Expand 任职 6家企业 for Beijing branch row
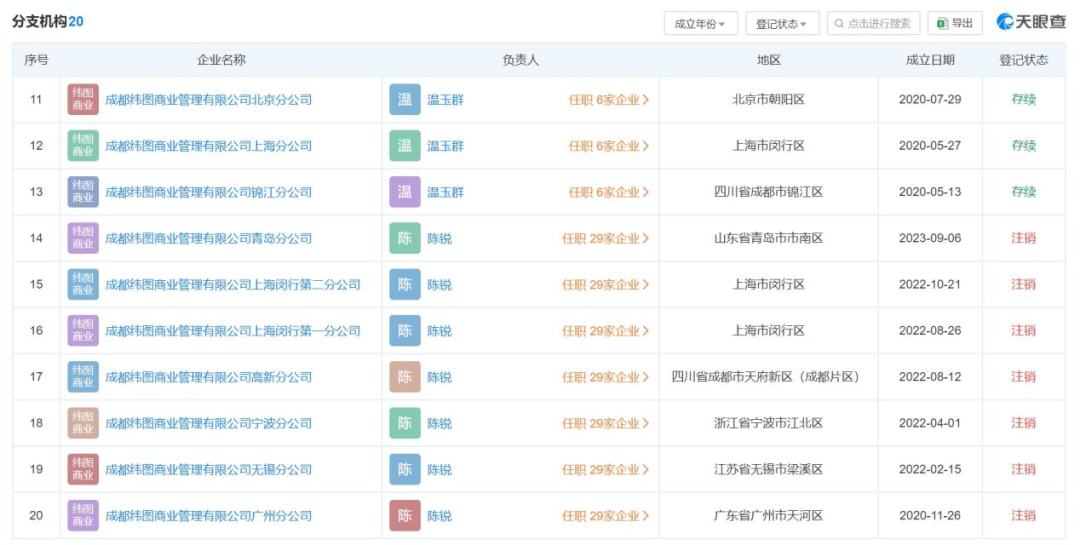1080x545 pixels. pyautogui.click(x=608, y=100)
